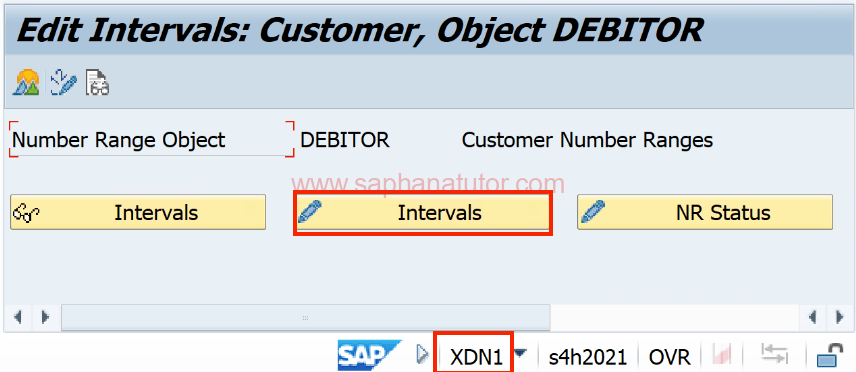Toggle the OVR overwrite mode indicator
The width and height of the screenshot is (856, 372).
pyautogui.click(x=669, y=357)
